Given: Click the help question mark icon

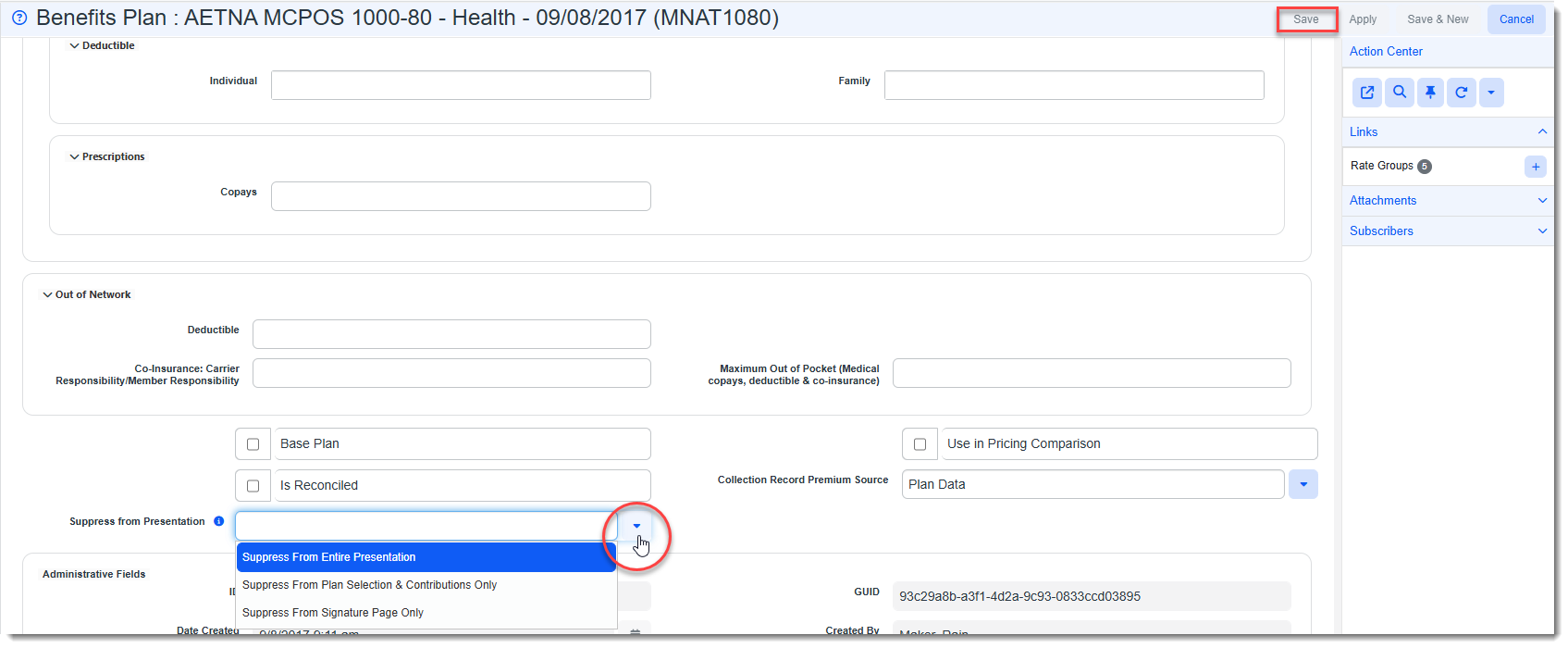Looking at the screenshot, I should pos(19,18).
